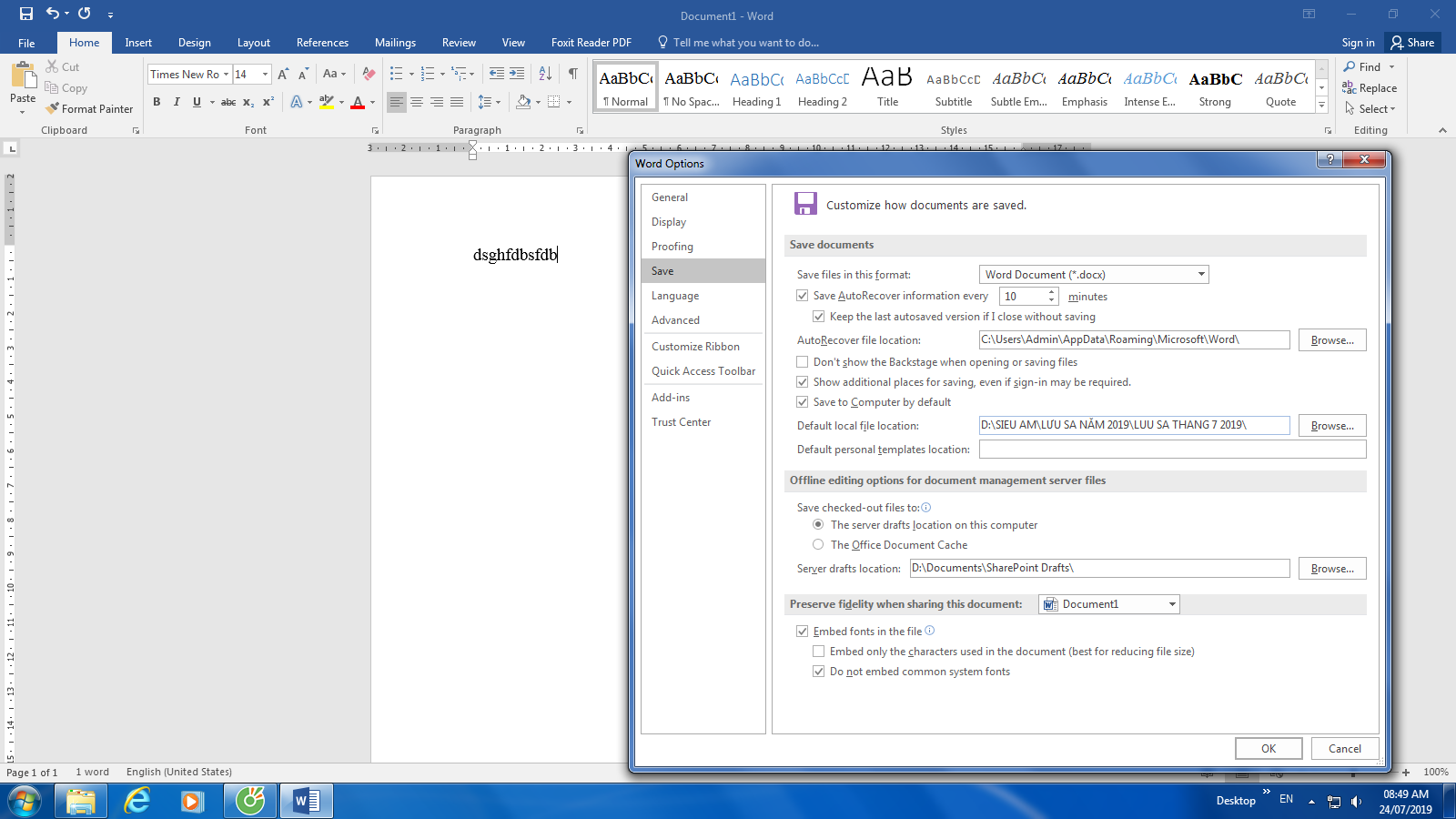This screenshot has height=819, width=1456.
Task: Enable Don't show the Backstage checkbox
Action: [803, 362]
